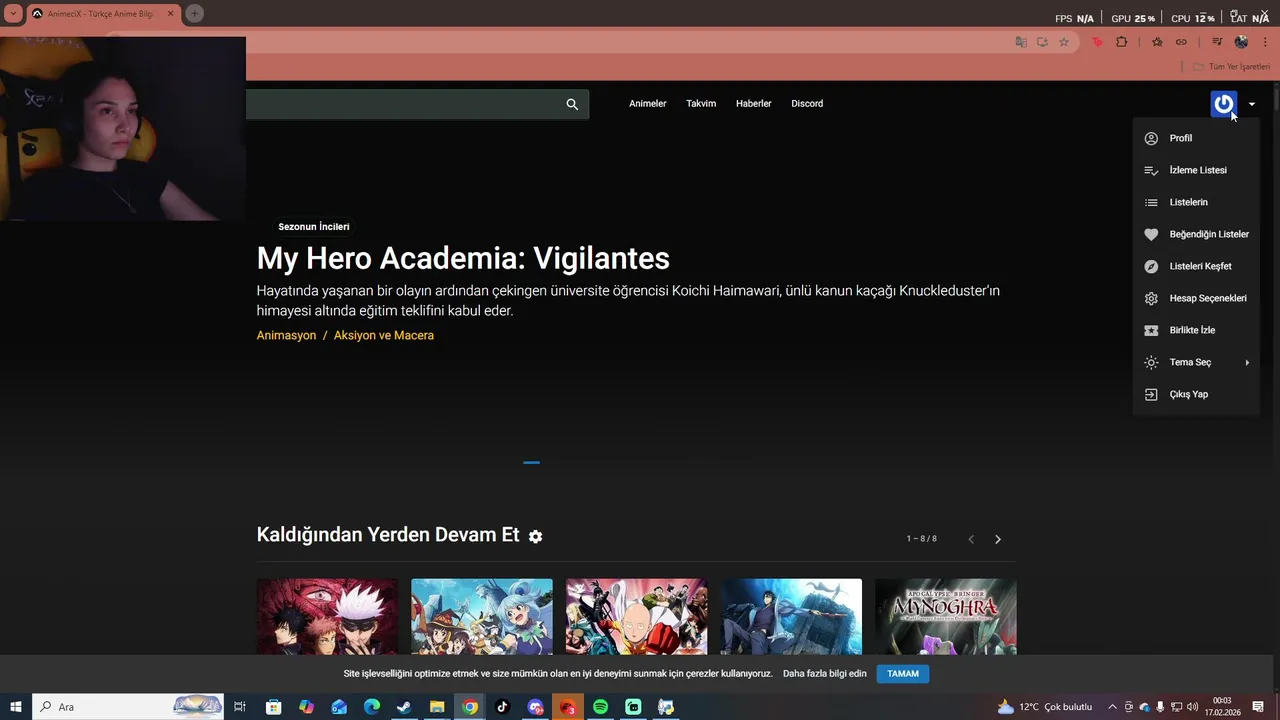Screen dimensions: 1280x720
Task: Open the Takvim page
Action: tap(701, 104)
